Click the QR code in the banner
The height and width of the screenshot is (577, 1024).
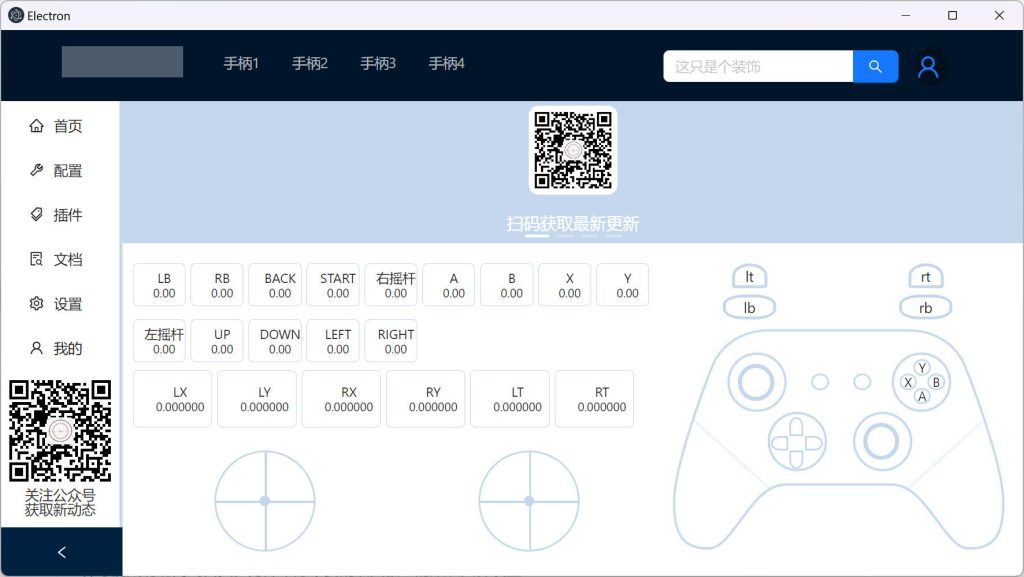pos(573,150)
